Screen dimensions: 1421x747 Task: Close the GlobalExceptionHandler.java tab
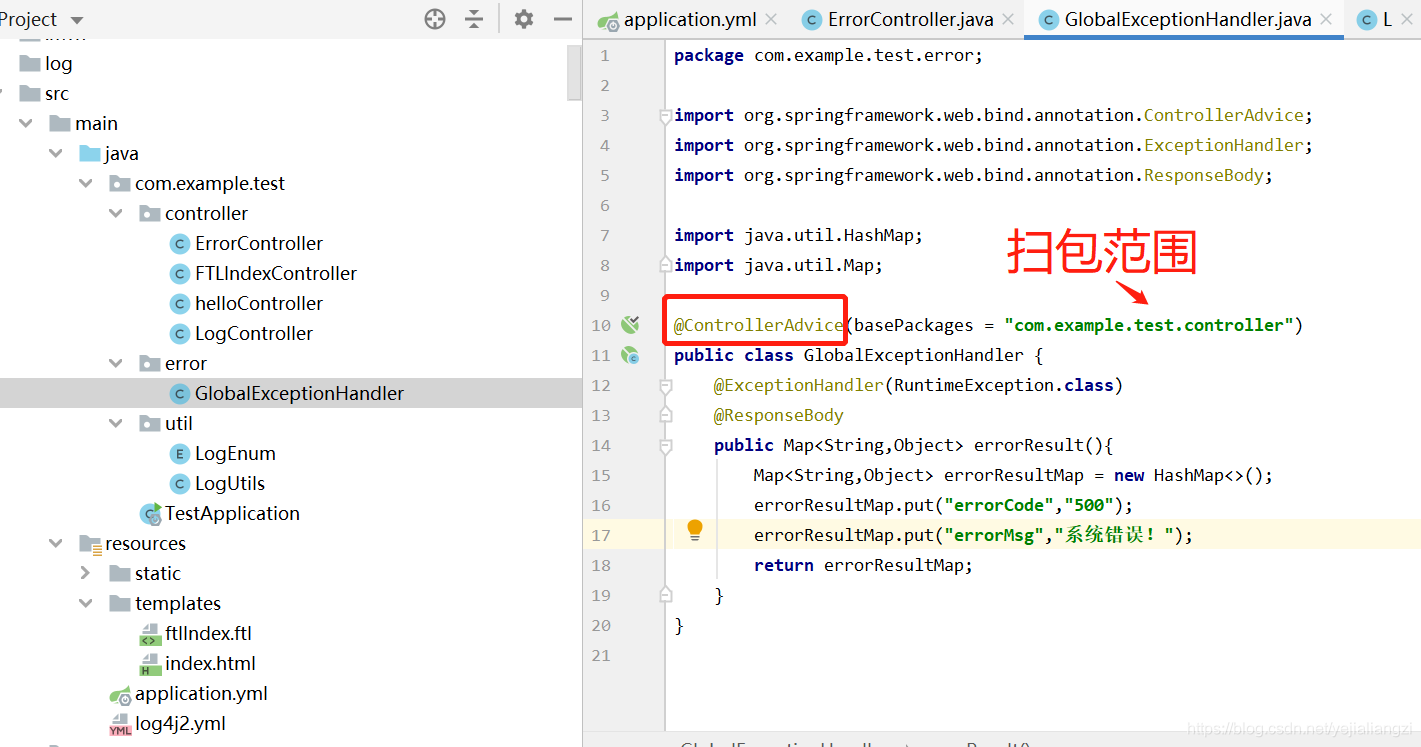click(x=1325, y=20)
